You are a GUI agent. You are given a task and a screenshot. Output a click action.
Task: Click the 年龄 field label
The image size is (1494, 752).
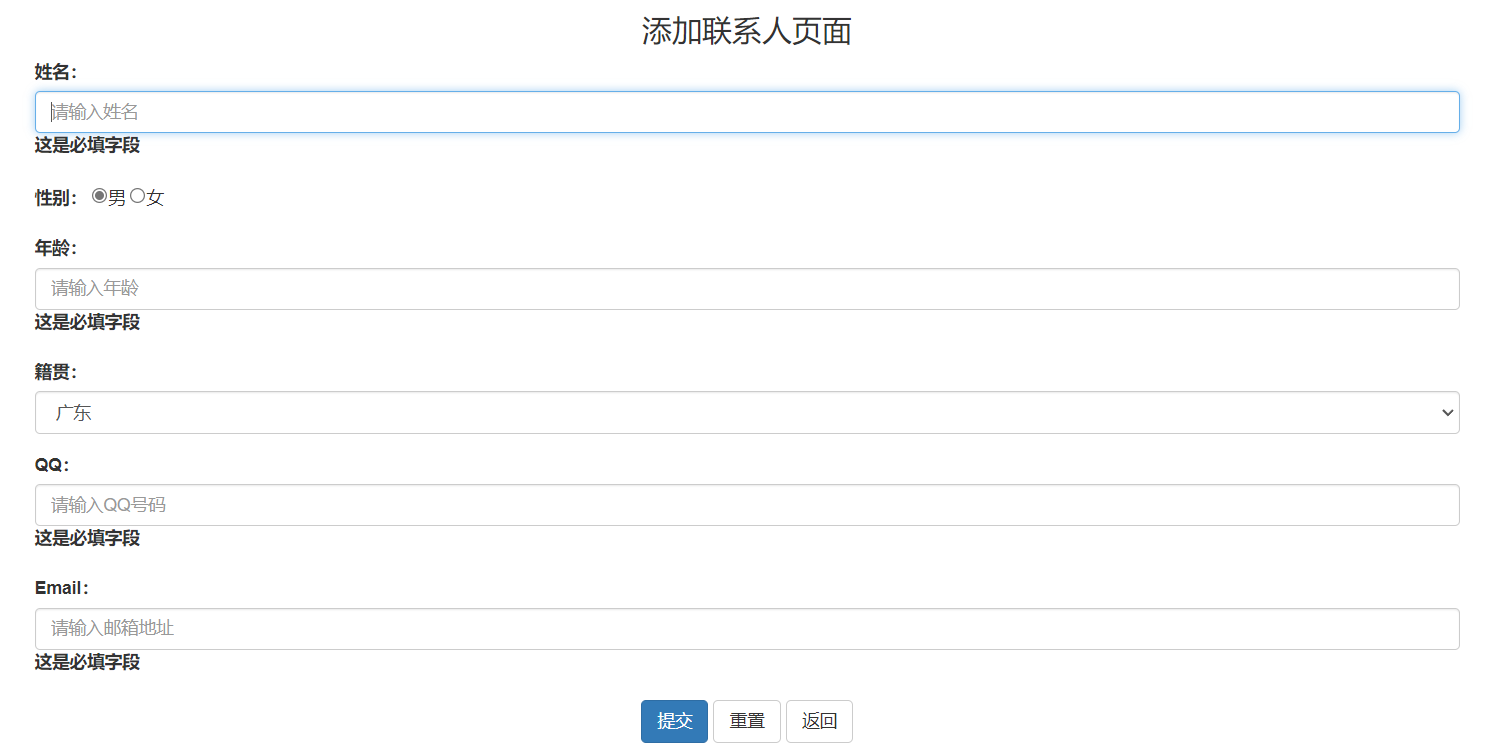(x=54, y=247)
